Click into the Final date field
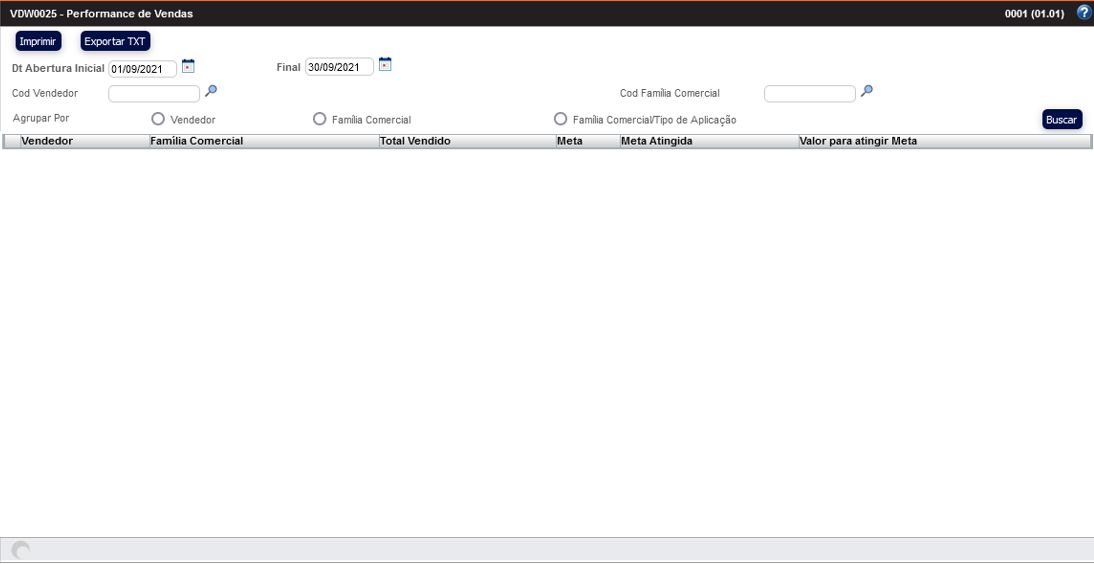Image resolution: width=1094 pixels, height=564 pixels. (x=339, y=67)
